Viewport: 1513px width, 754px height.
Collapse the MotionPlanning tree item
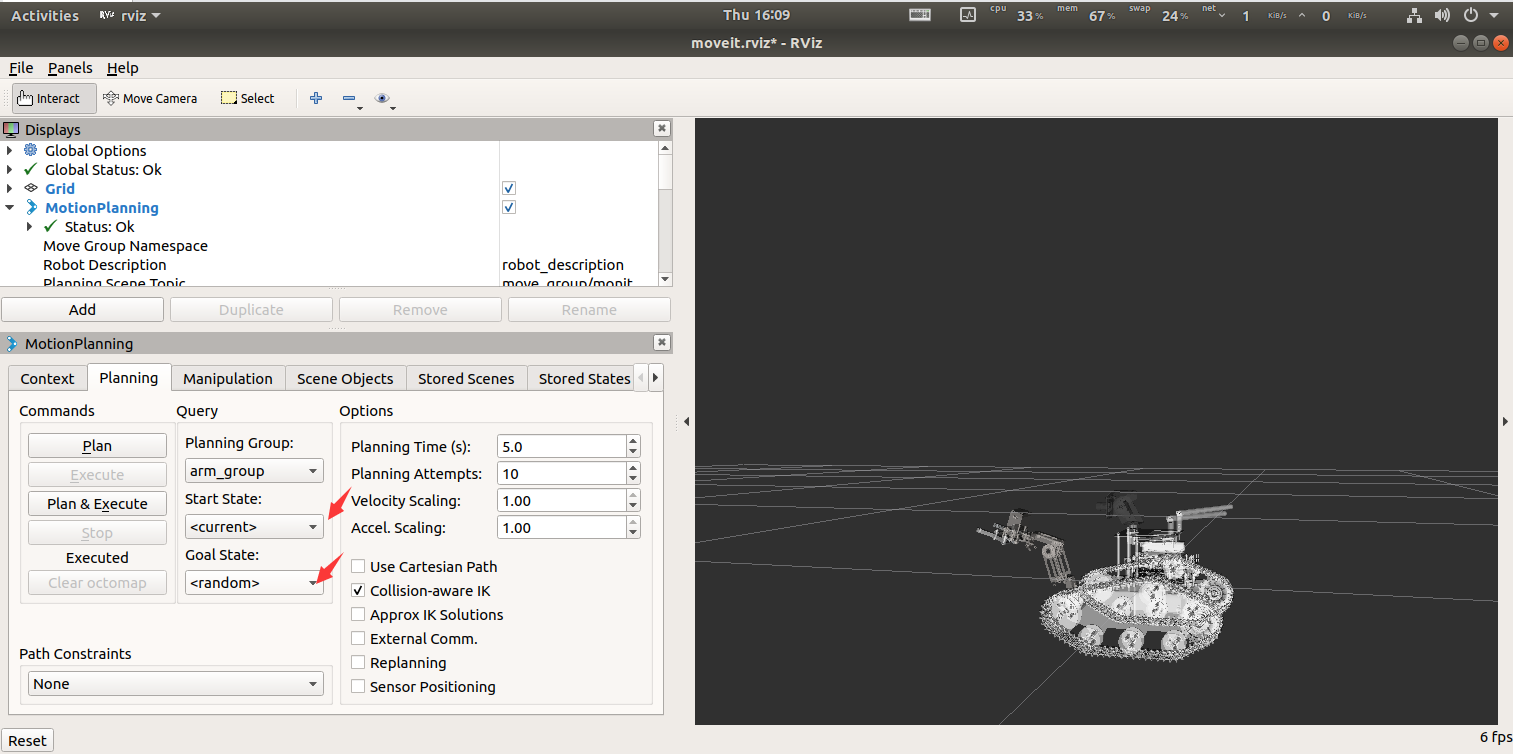click(9, 207)
